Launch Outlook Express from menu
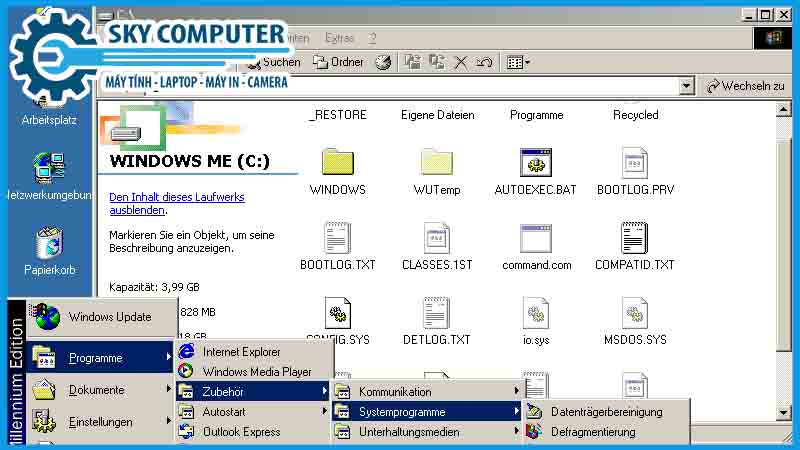Viewport: 800px width, 450px height. tap(254, 432)
